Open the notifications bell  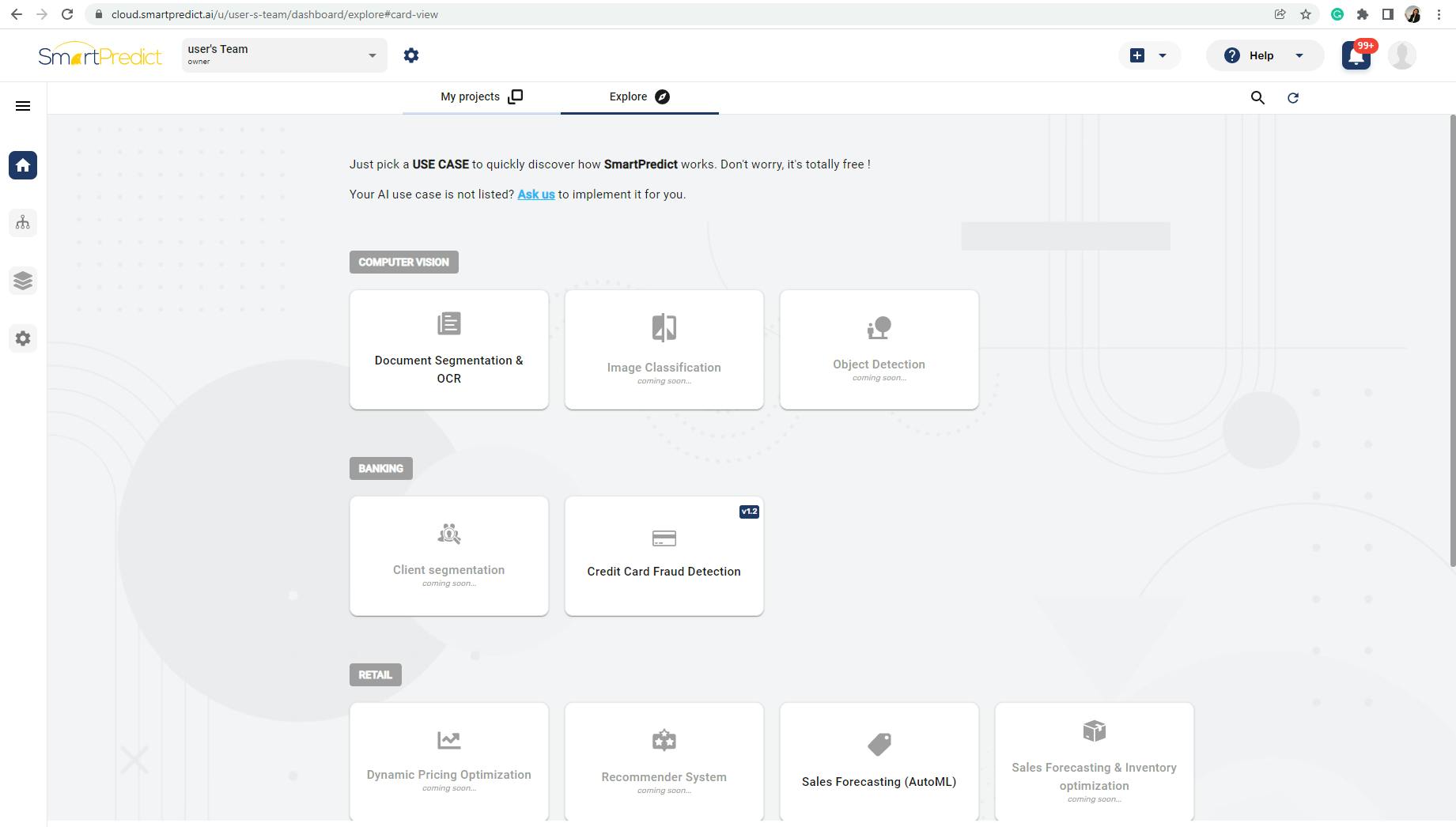[1356, 55]
